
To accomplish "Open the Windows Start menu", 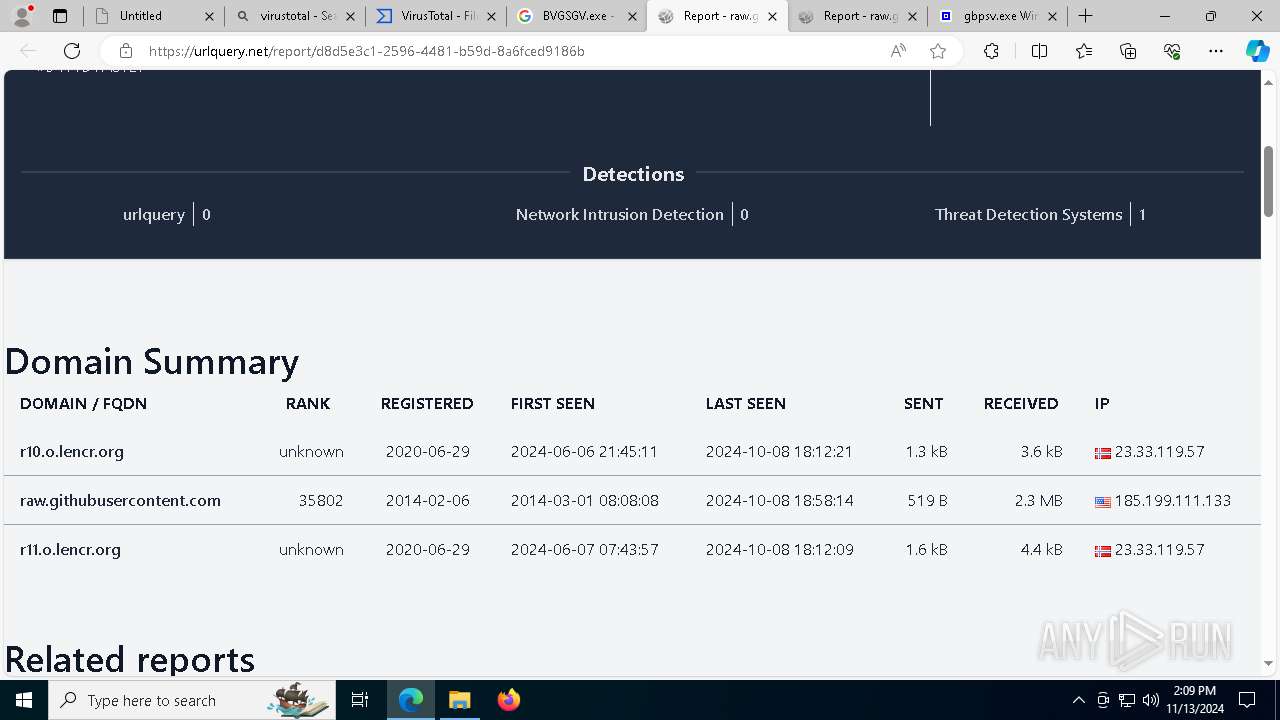I will coord(24,700).
